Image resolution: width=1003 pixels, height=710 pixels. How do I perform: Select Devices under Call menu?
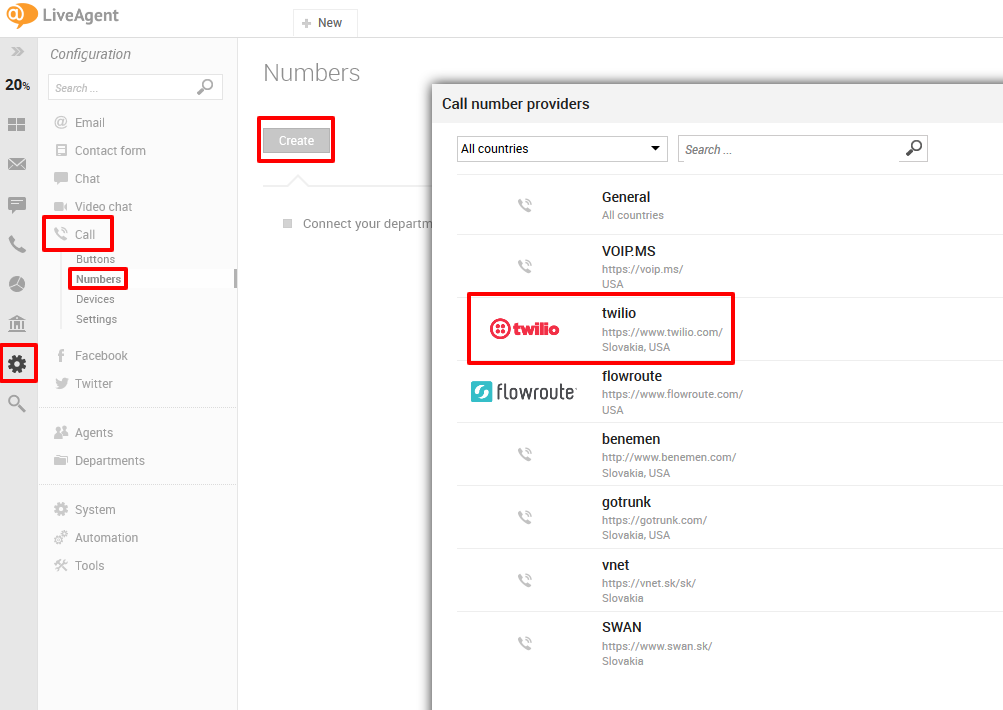point(95,299)
